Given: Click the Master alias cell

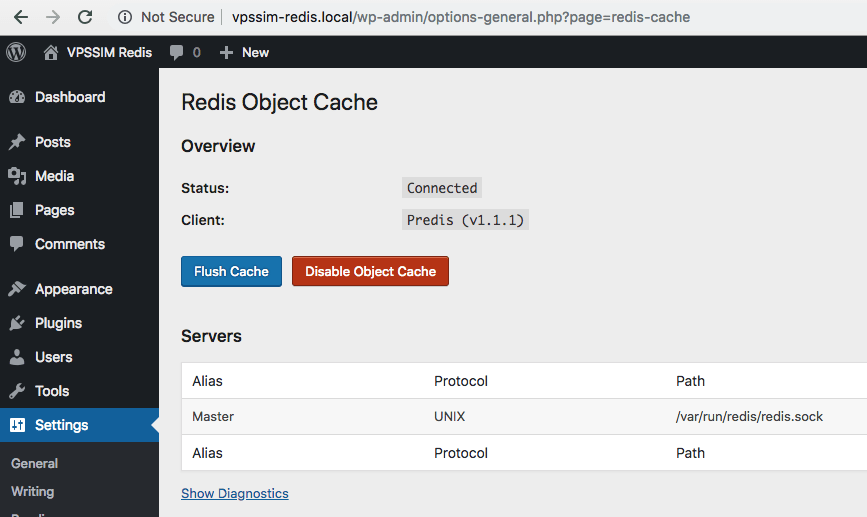Looking at the screenshot, I should (x=213, y=416).
